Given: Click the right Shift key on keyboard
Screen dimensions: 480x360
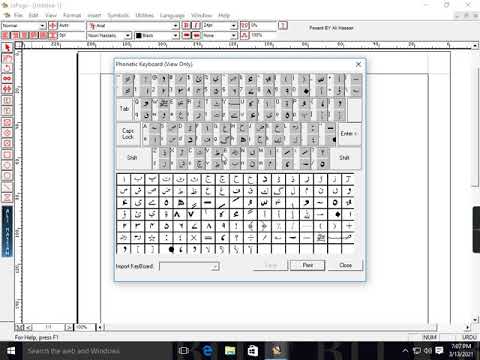Looking at the screenshot, I should click(345, 158).
